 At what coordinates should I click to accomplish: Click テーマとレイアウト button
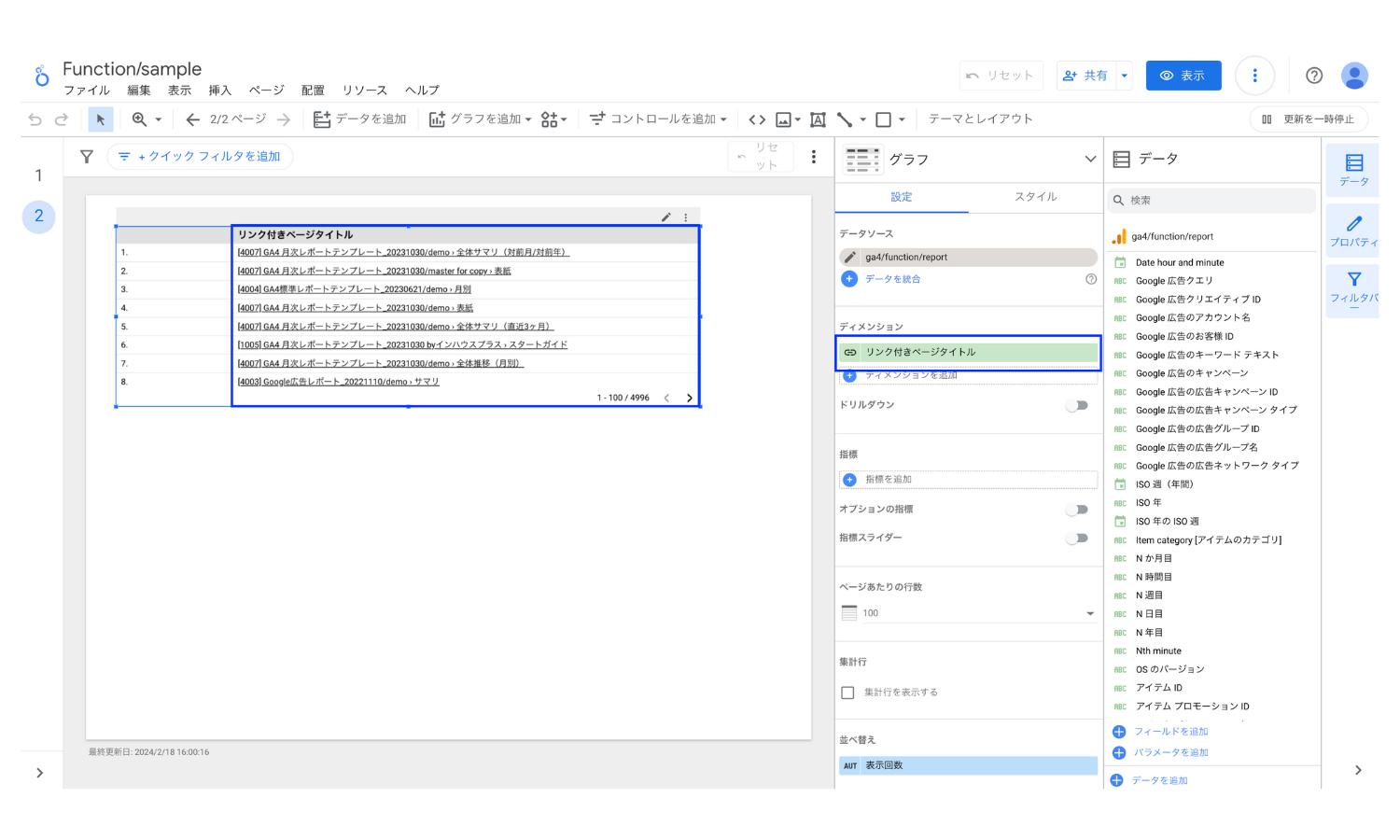980,119
